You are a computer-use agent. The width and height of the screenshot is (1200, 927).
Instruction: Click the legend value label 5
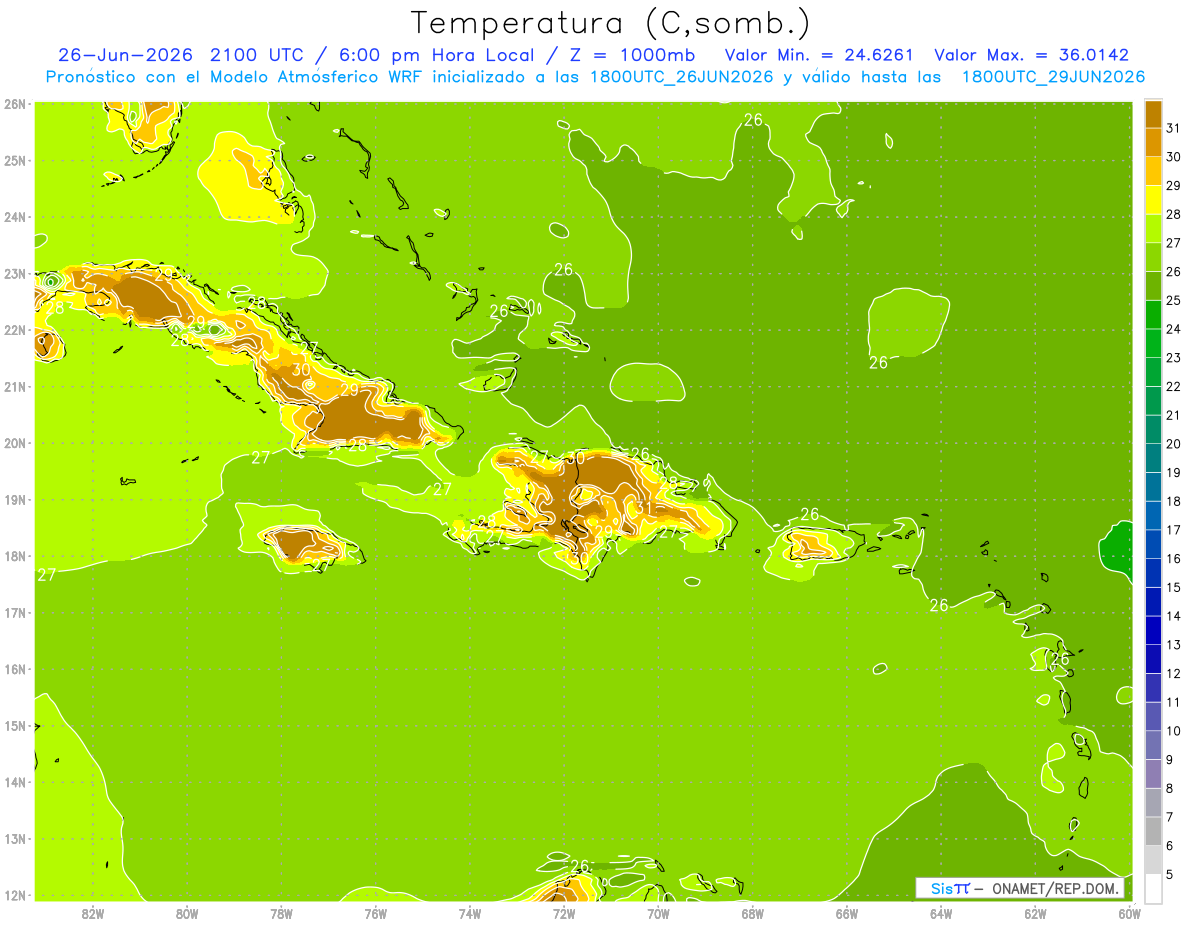point(1171,875)
